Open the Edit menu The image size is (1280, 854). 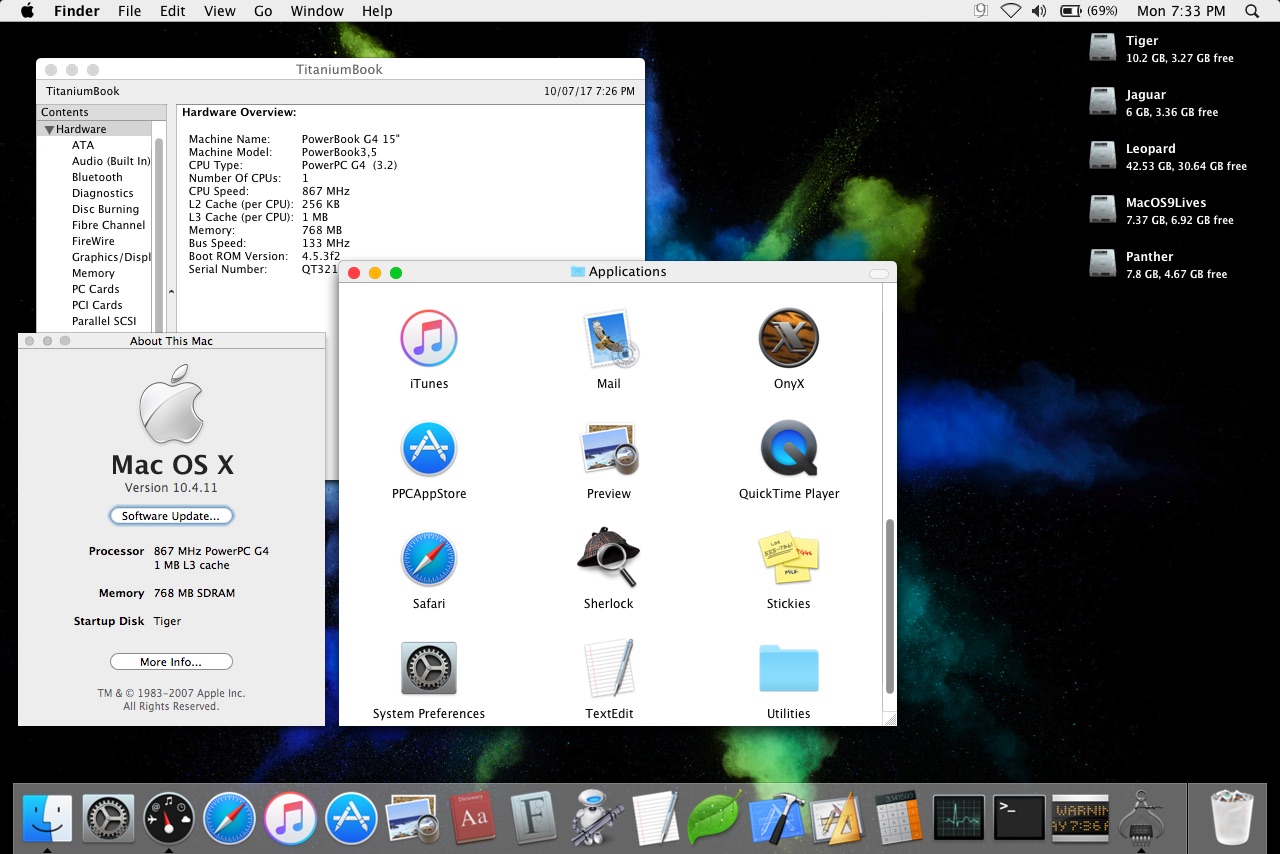point(173,11)
